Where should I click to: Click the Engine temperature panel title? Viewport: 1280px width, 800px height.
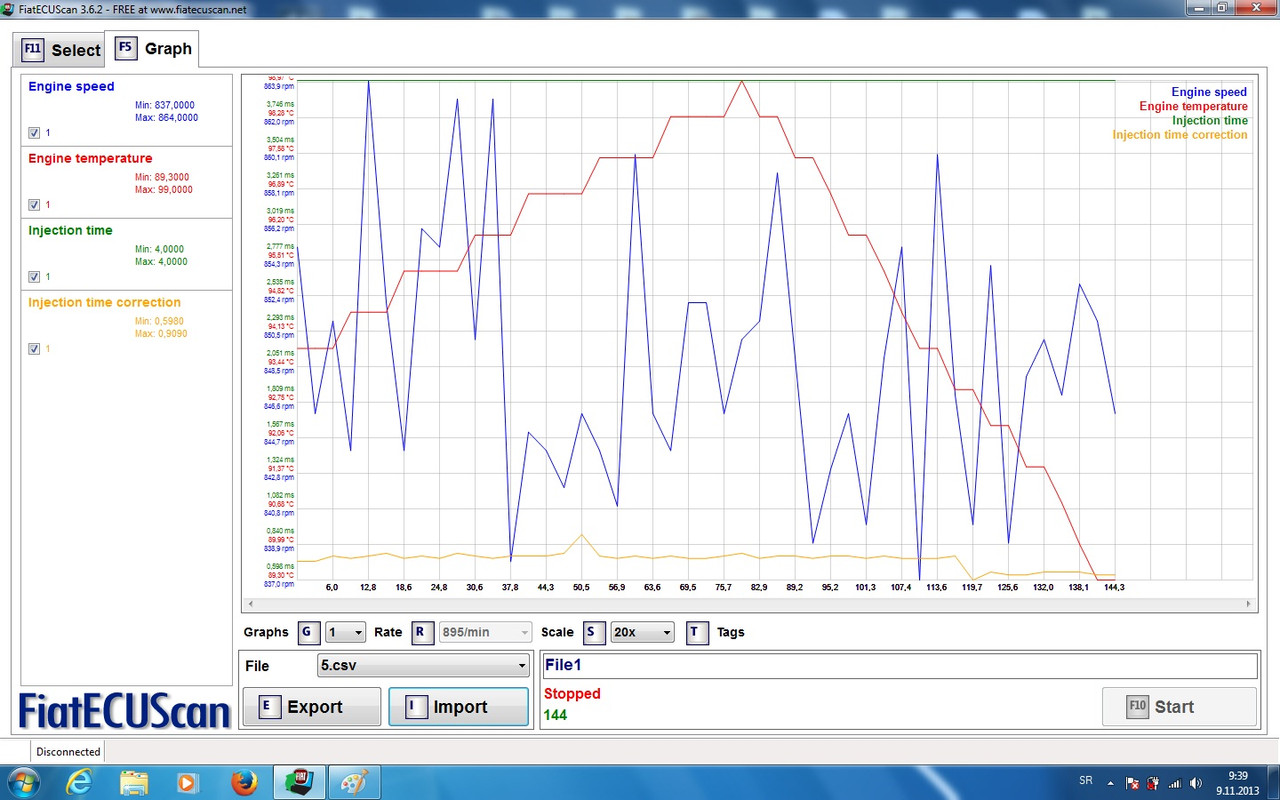coord(90,159)
